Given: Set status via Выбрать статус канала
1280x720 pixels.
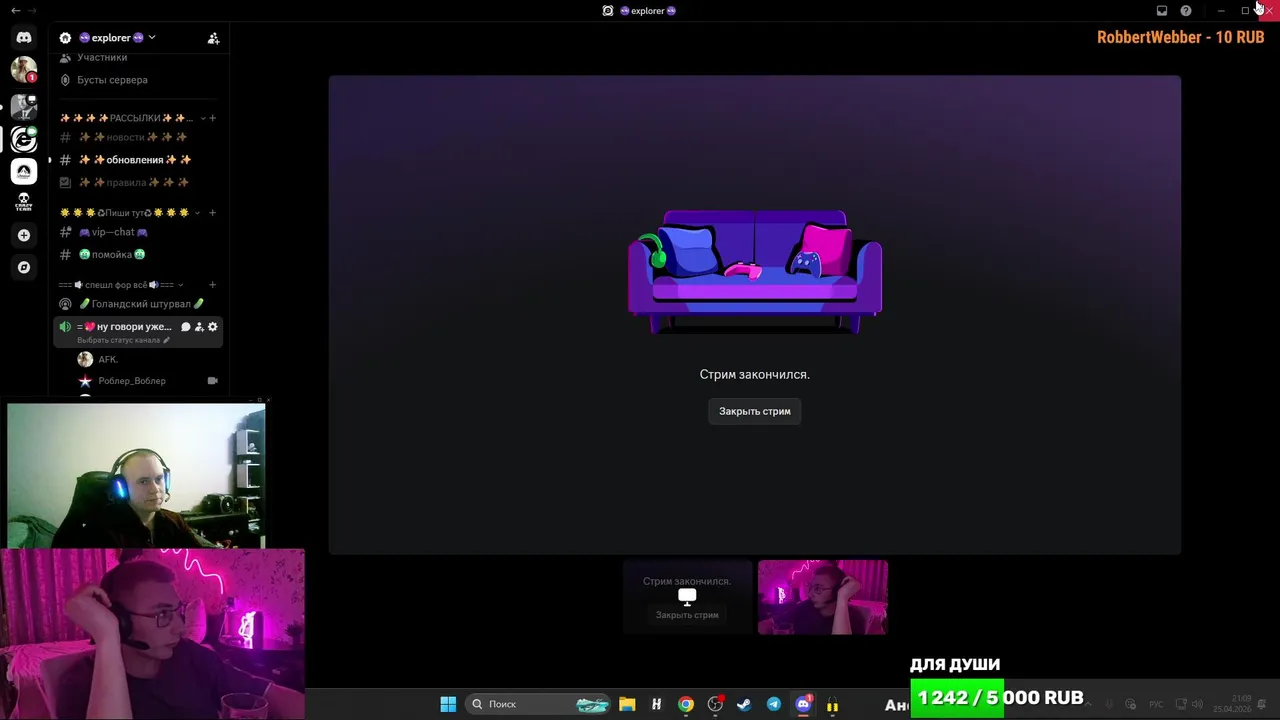Looking at the screenshot, I should (123, 340).
